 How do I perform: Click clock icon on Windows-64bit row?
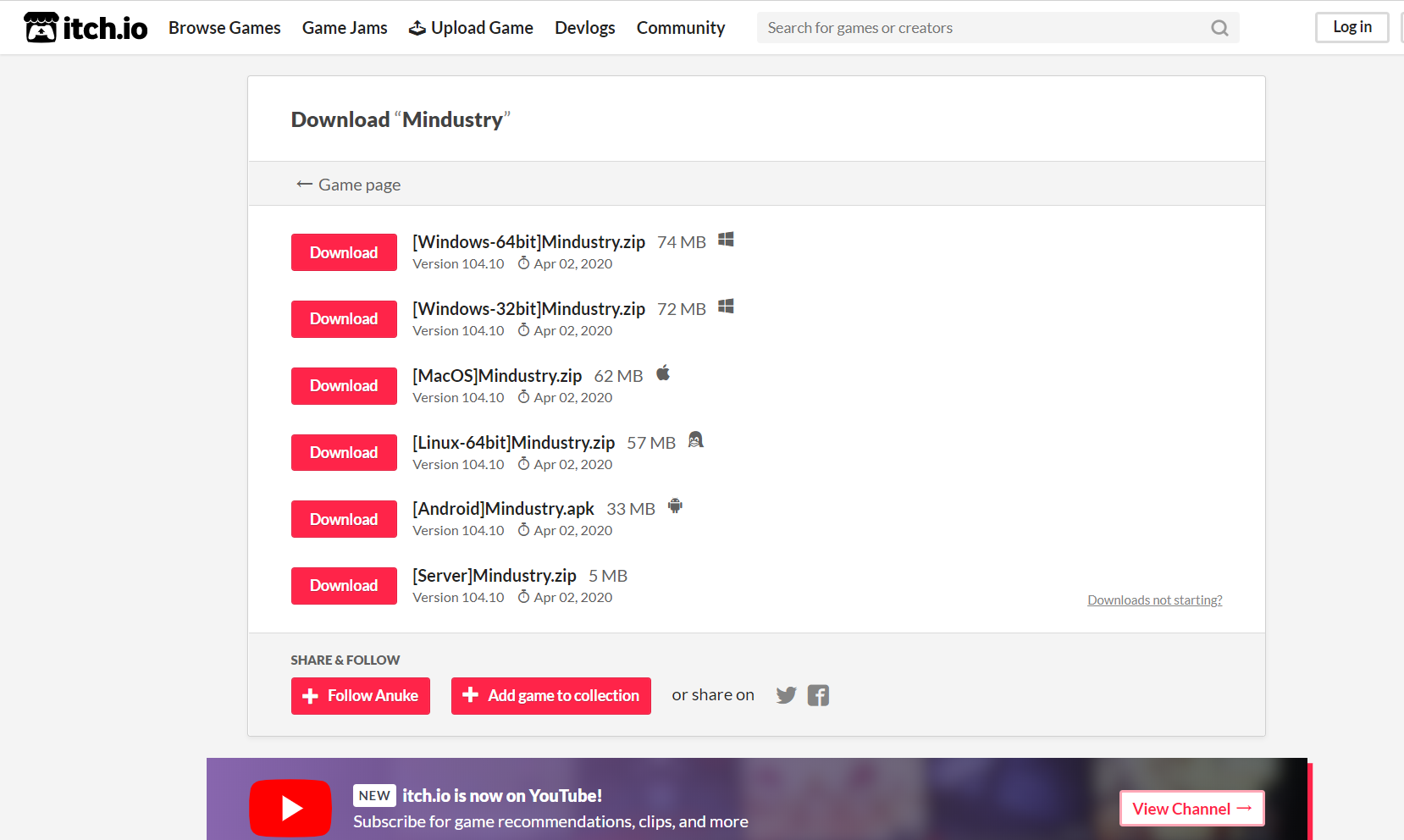click(523, 263)
